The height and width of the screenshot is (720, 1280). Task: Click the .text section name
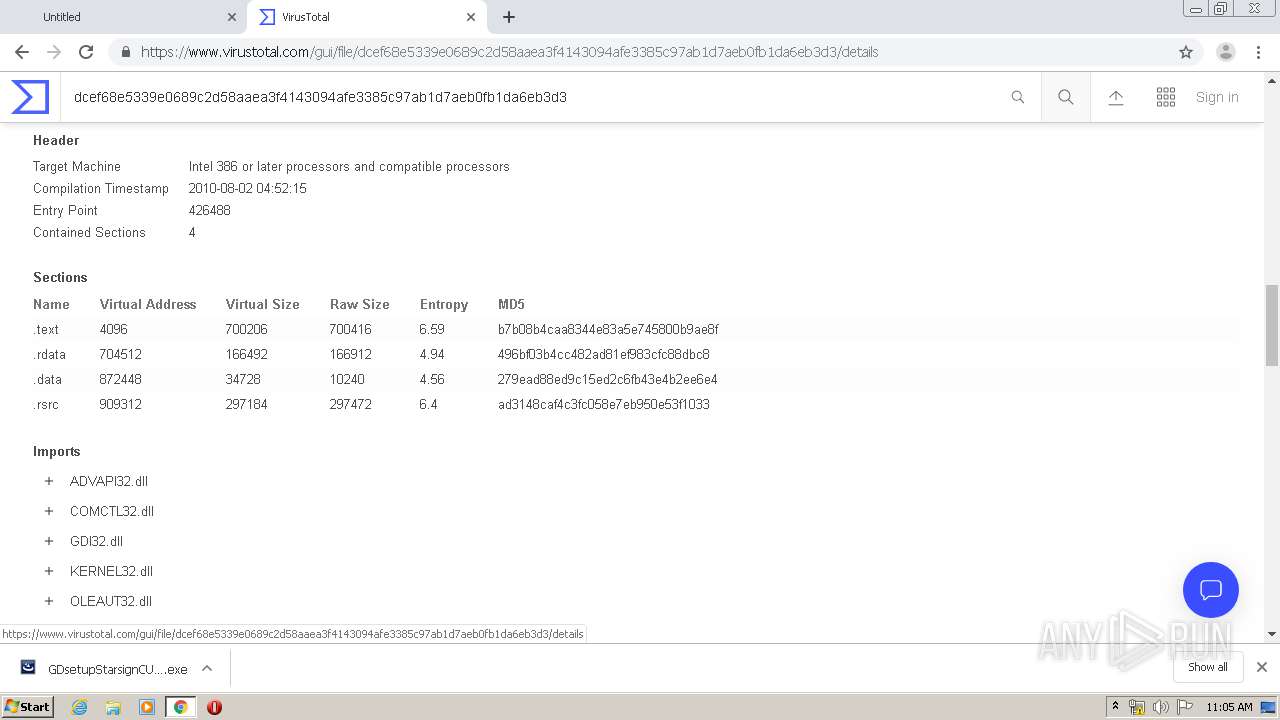click(46, 329)
